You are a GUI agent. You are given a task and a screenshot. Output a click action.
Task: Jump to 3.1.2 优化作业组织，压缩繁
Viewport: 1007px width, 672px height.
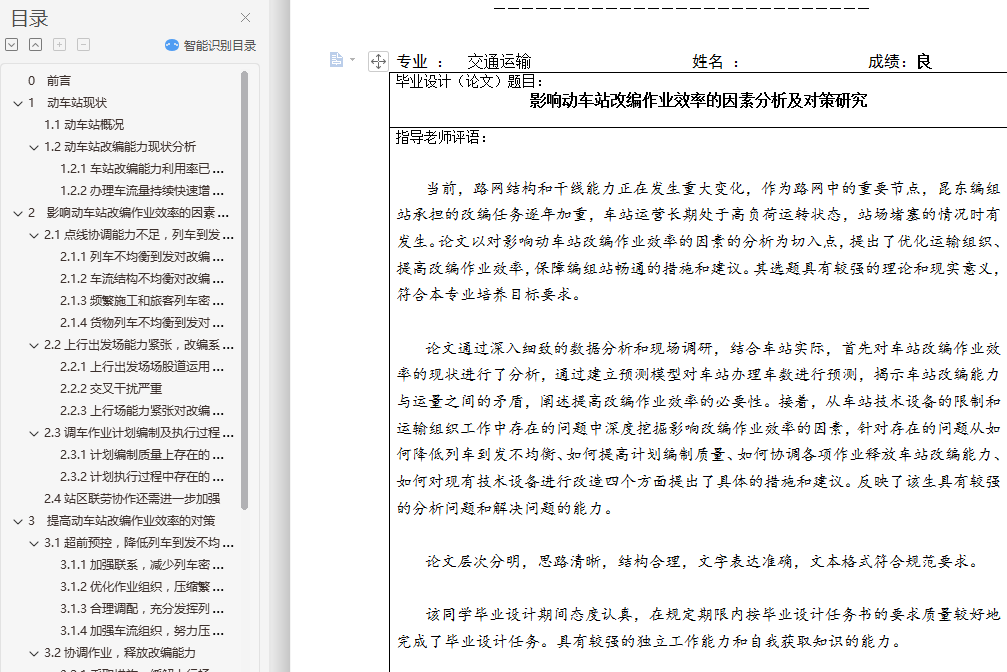pyautogui.click(x=142, y=587)
